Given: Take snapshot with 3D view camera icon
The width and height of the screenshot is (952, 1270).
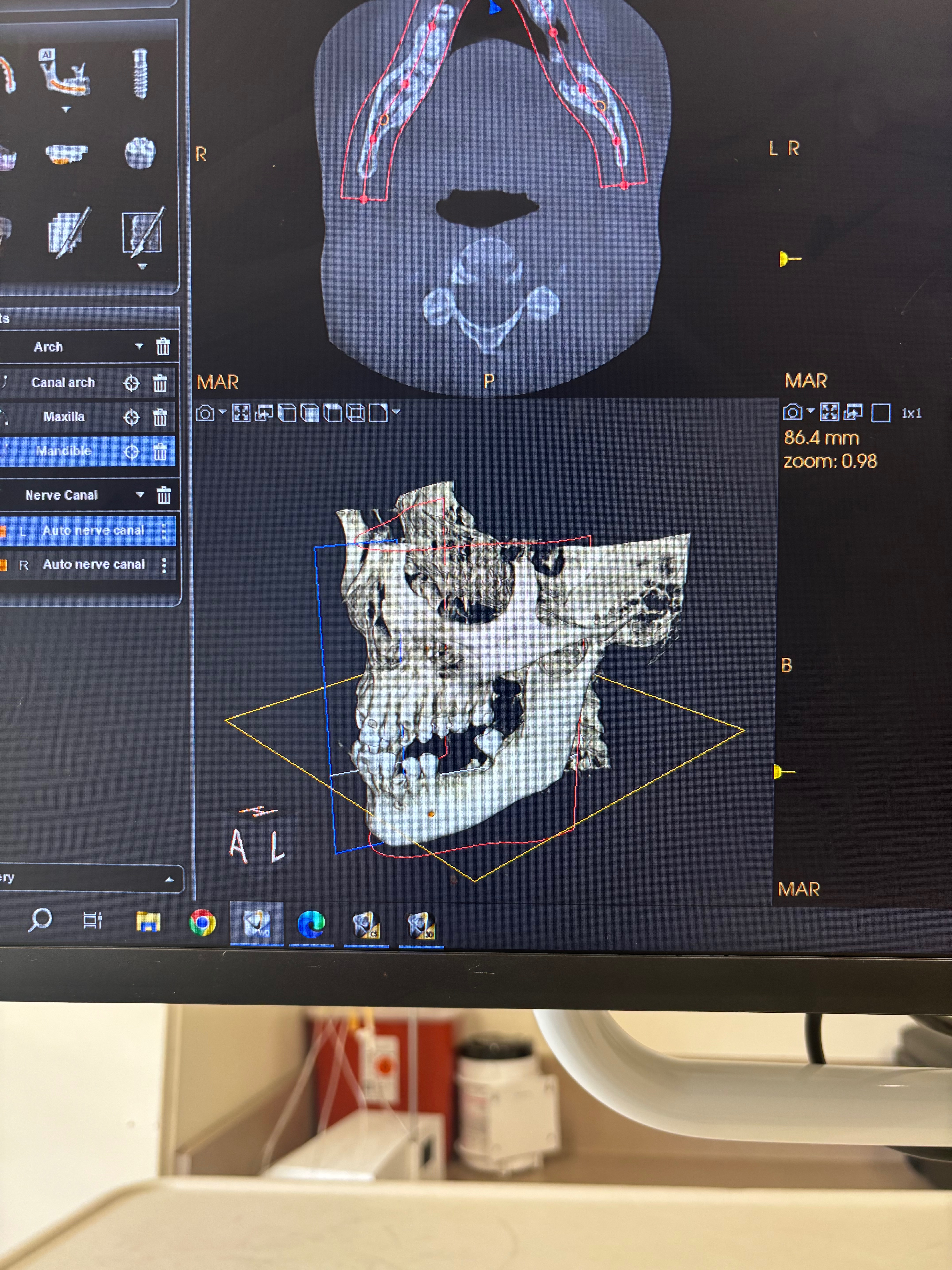Looking at the screenshot, I should pos(205,413).
